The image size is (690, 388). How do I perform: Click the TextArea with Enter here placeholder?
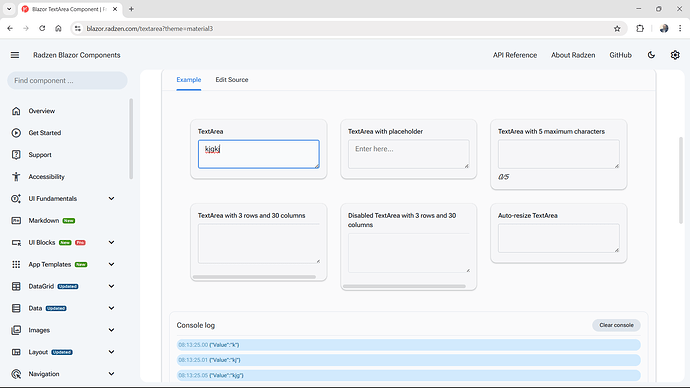pyautogui.click(x=408, y=154)
